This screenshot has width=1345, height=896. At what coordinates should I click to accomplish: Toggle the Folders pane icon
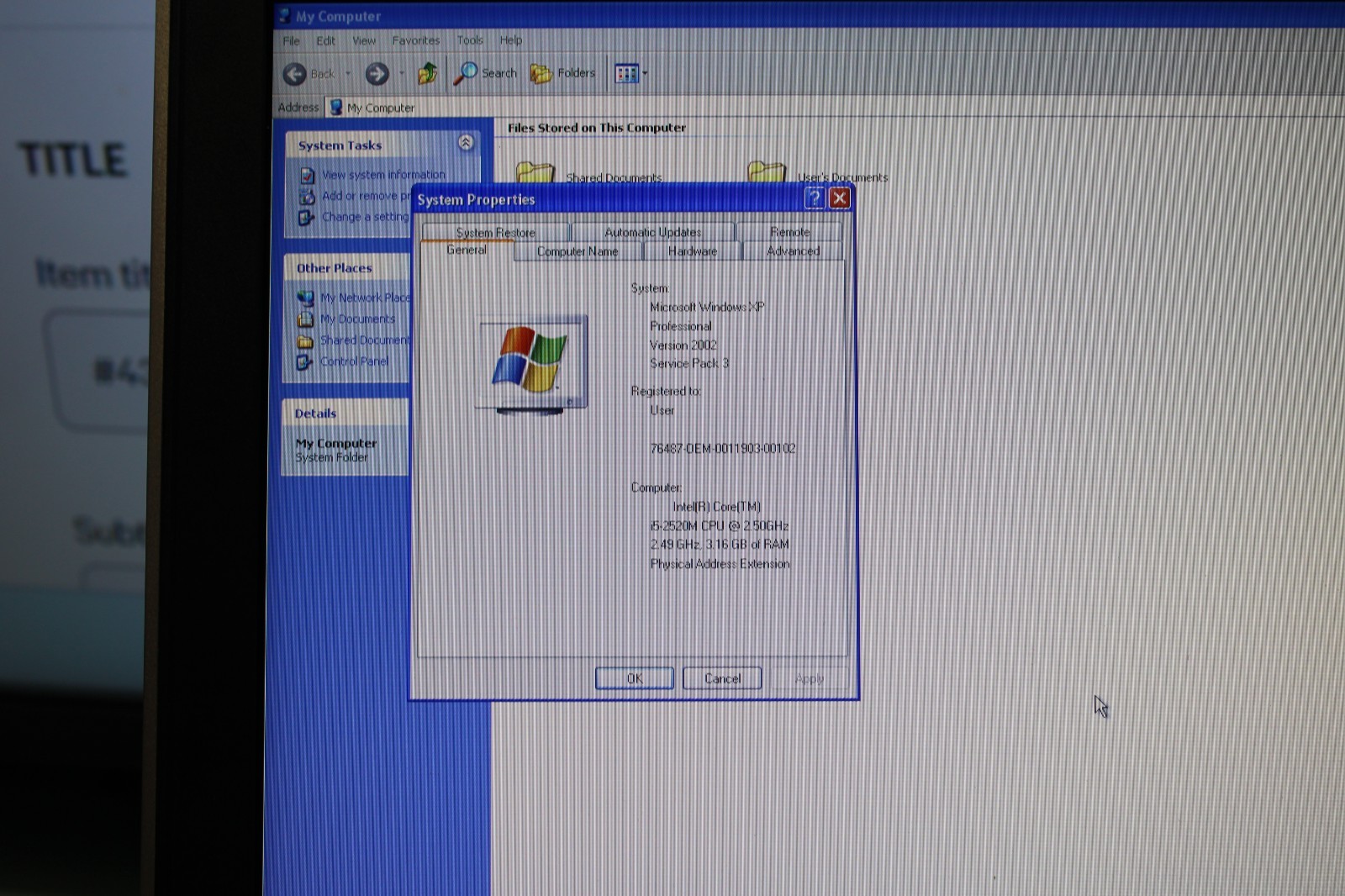pyautogui.click(x=541, y=73)
